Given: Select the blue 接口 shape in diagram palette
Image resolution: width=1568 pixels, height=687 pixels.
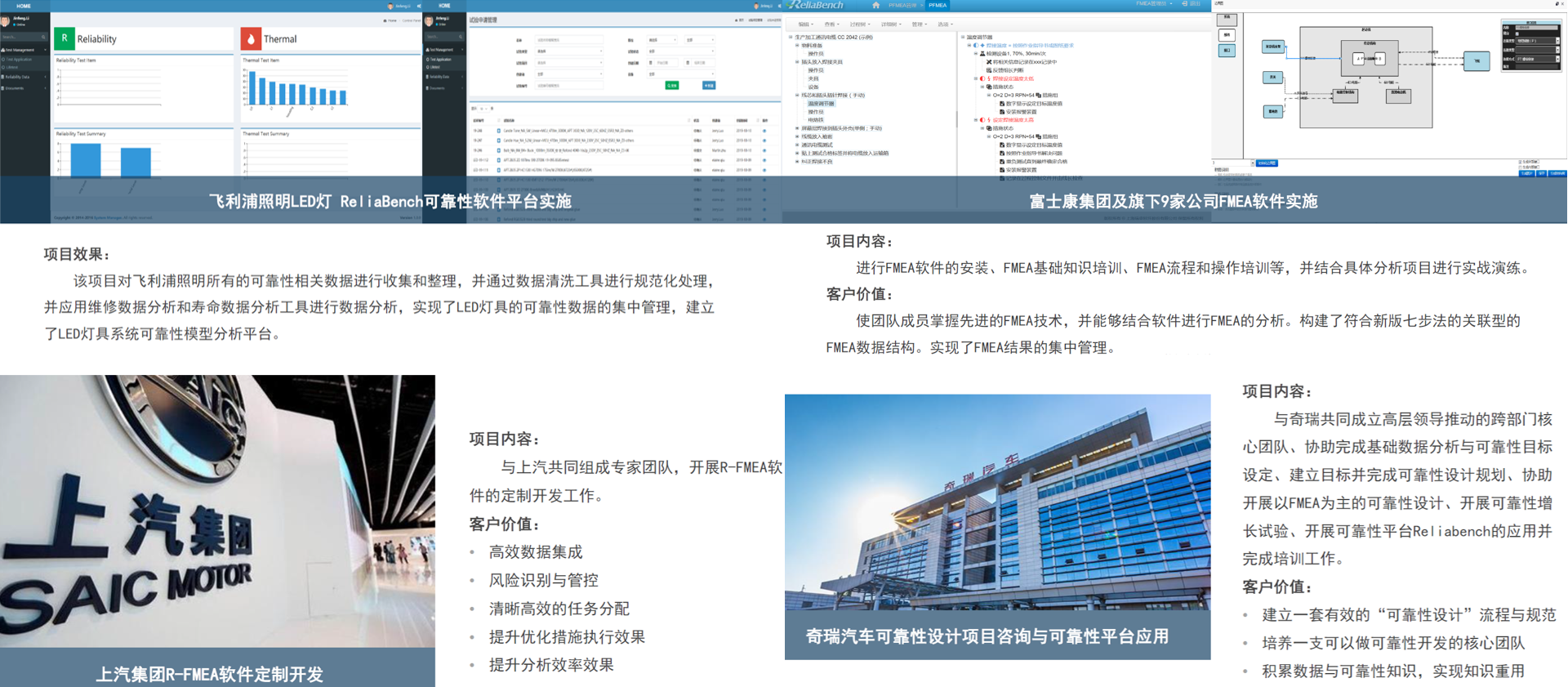Looking at the screenshot, I should (1227, 51).
